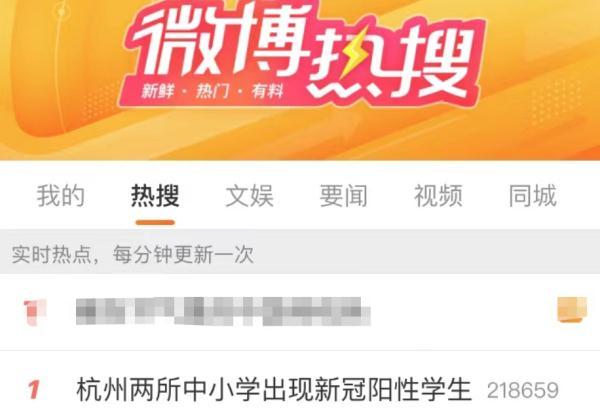The width and height of the screenshot is (600, 412).
Task: Tap the circular decoration at banner top-left
Action: tap(61, 12)
